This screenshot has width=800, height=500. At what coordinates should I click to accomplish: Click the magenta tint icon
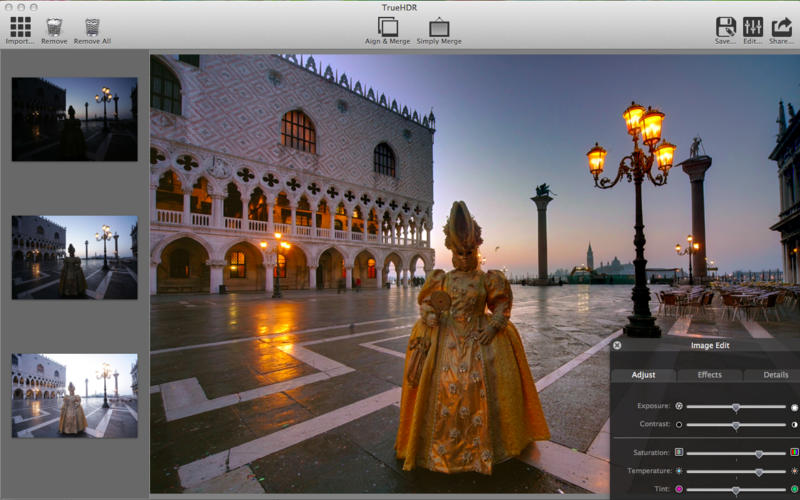coord(679,489)
